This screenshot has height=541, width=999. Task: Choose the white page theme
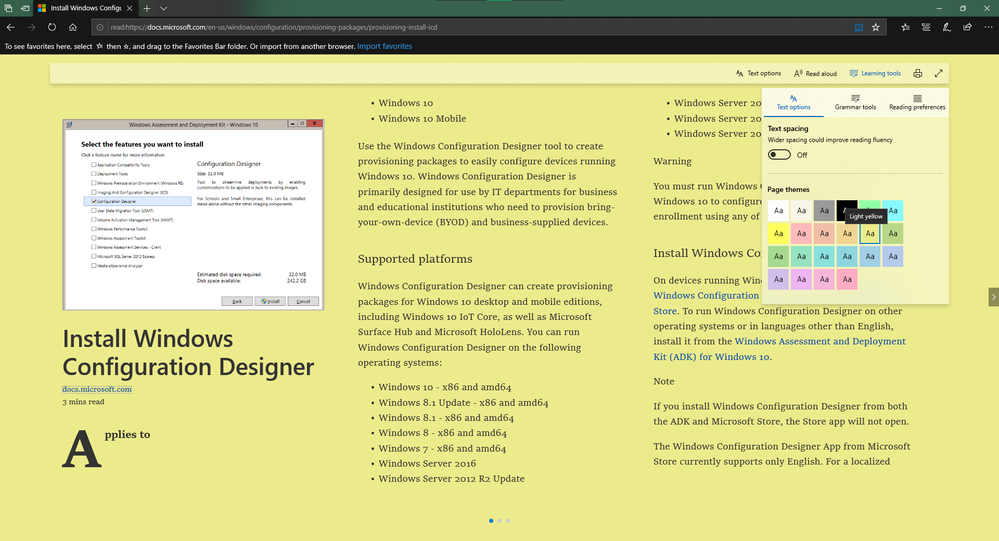(x=778, y=210)
